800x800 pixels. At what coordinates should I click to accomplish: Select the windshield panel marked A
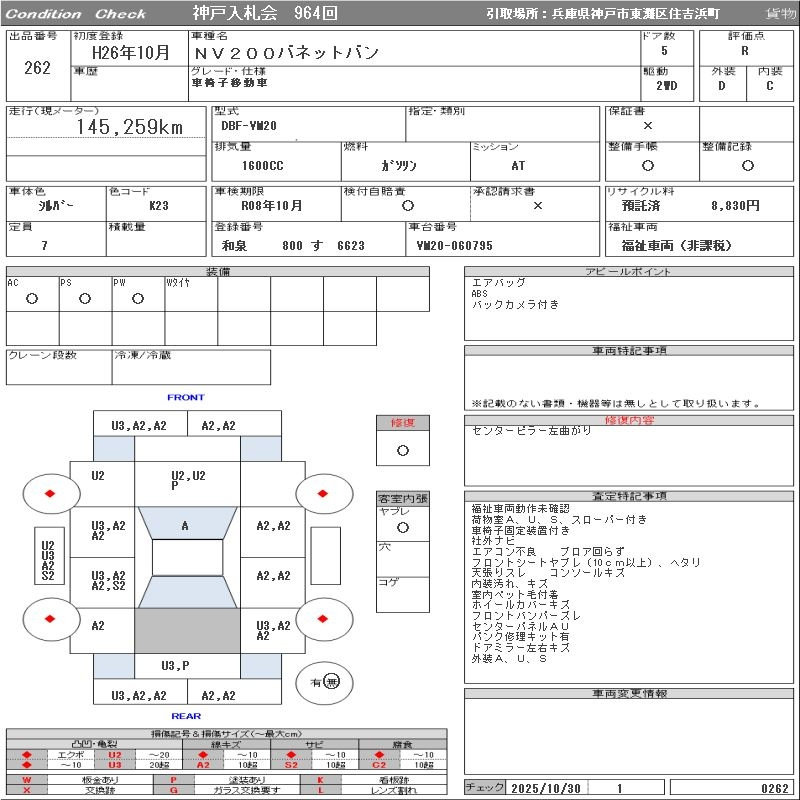[186, 527]
